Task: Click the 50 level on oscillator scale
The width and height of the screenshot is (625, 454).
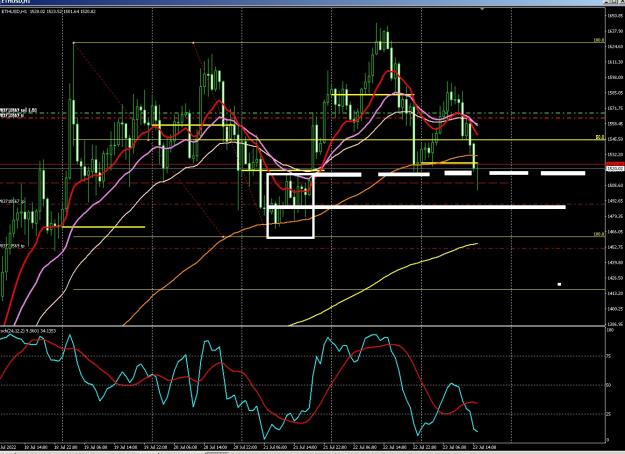Action: point(609,385)
